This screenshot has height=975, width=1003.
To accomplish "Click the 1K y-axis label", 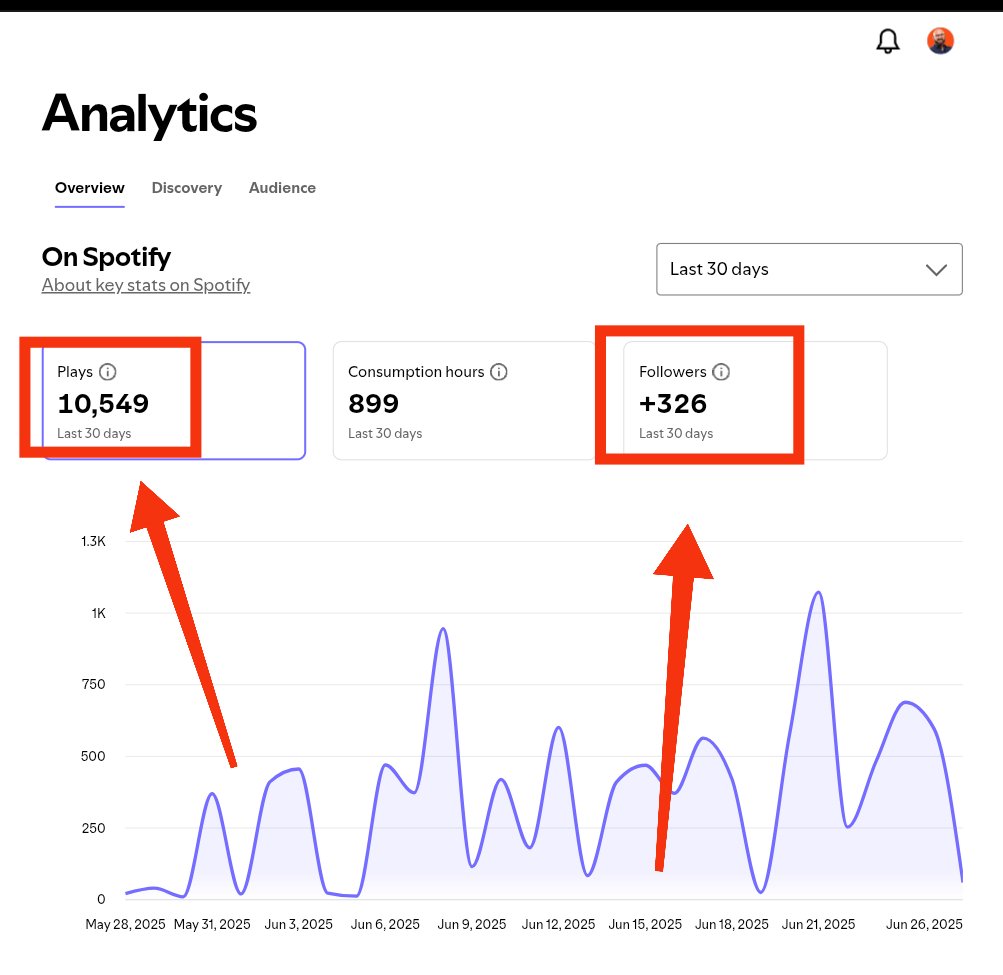I will pyautogui.click(x=99, y=614).
